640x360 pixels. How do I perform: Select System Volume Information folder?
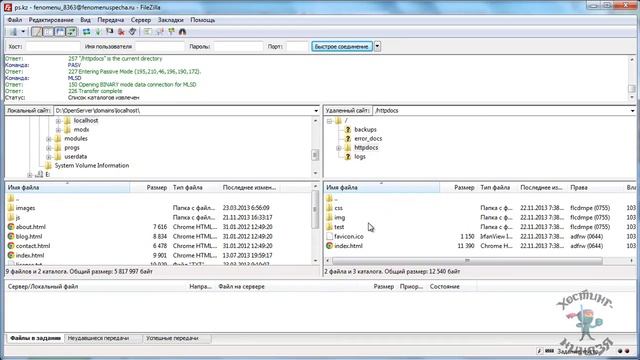[91, 165]
